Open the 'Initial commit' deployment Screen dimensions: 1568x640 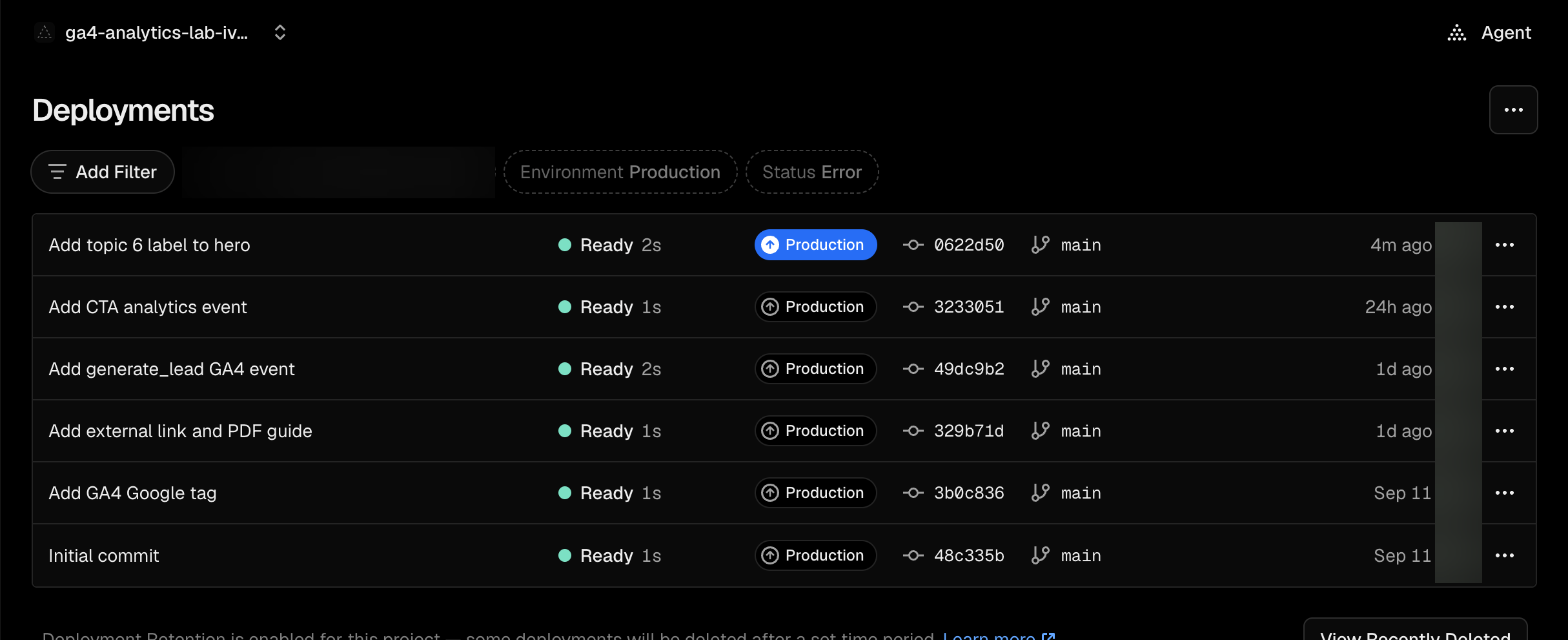tap(103, 555)
